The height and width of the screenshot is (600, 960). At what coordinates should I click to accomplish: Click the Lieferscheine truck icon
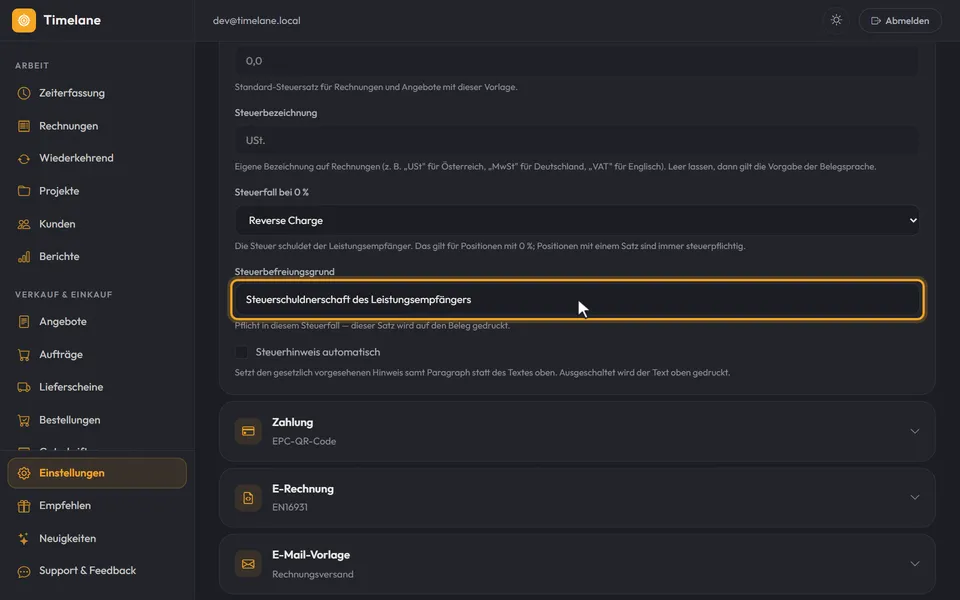[x=24, y=387]
